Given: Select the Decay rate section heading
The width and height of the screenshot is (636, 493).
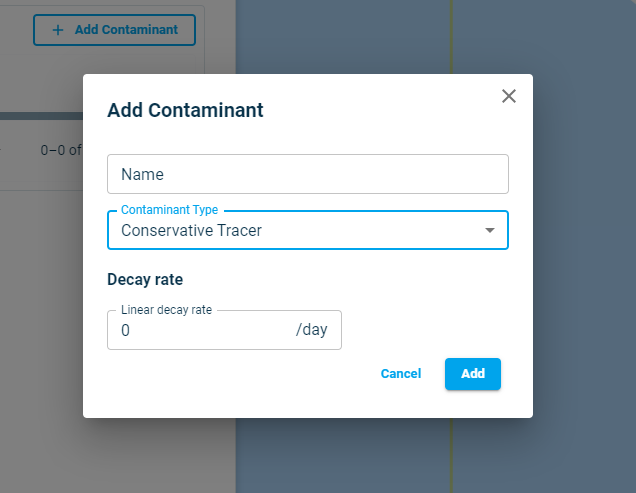Looking at the screenshot, I should (145, 279).
